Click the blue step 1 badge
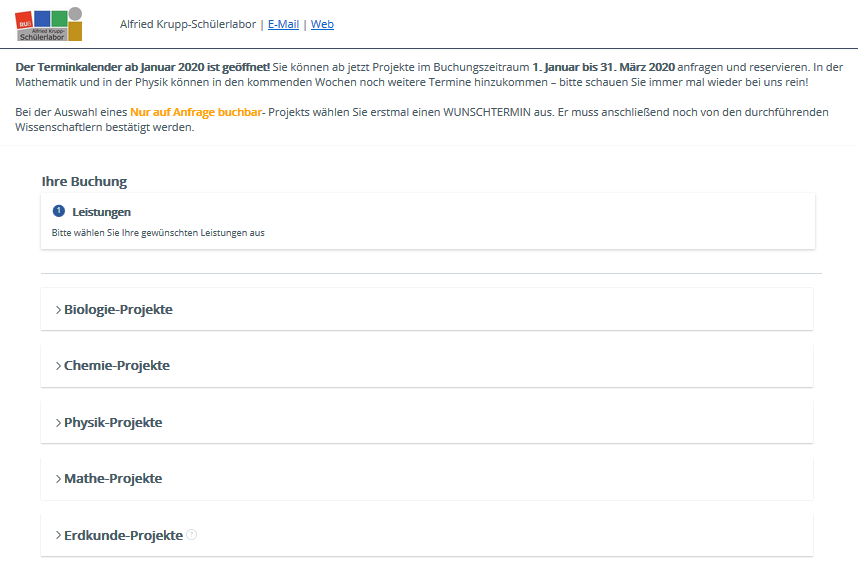 tap(58, 212)
